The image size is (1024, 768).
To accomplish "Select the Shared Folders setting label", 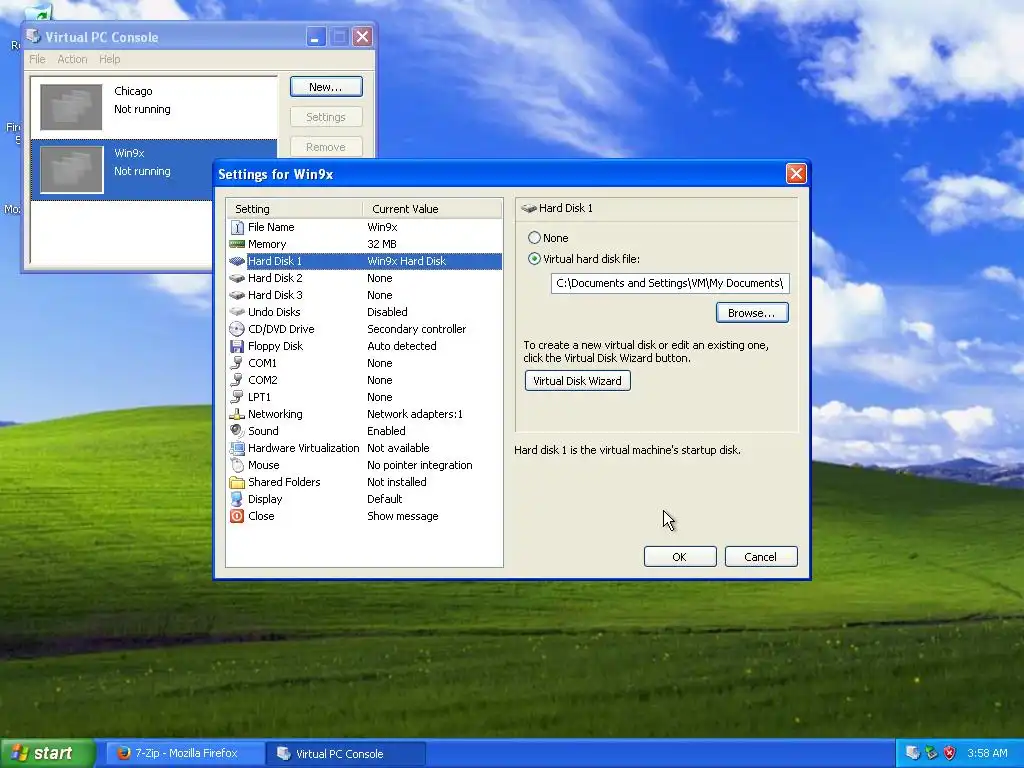I will tap(284, 482).
